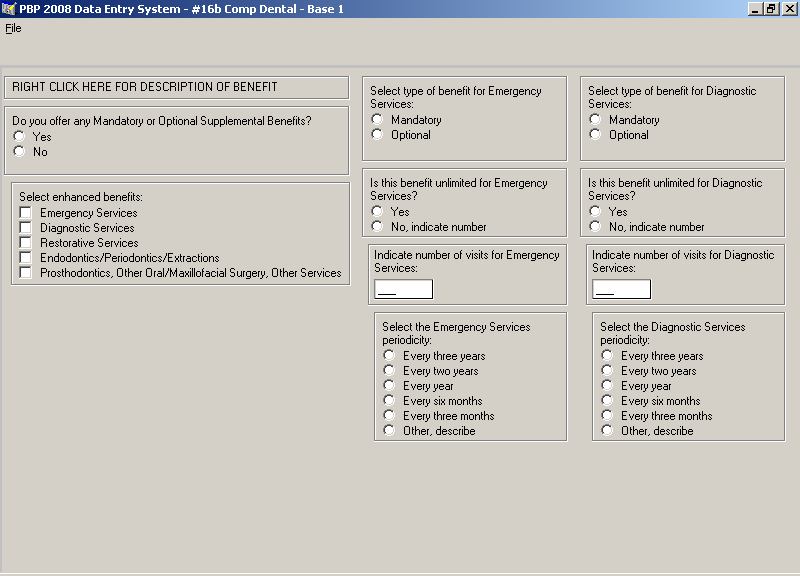Pick 'Other, describe' for Diagnostic Services periodicity

[607, 430]
